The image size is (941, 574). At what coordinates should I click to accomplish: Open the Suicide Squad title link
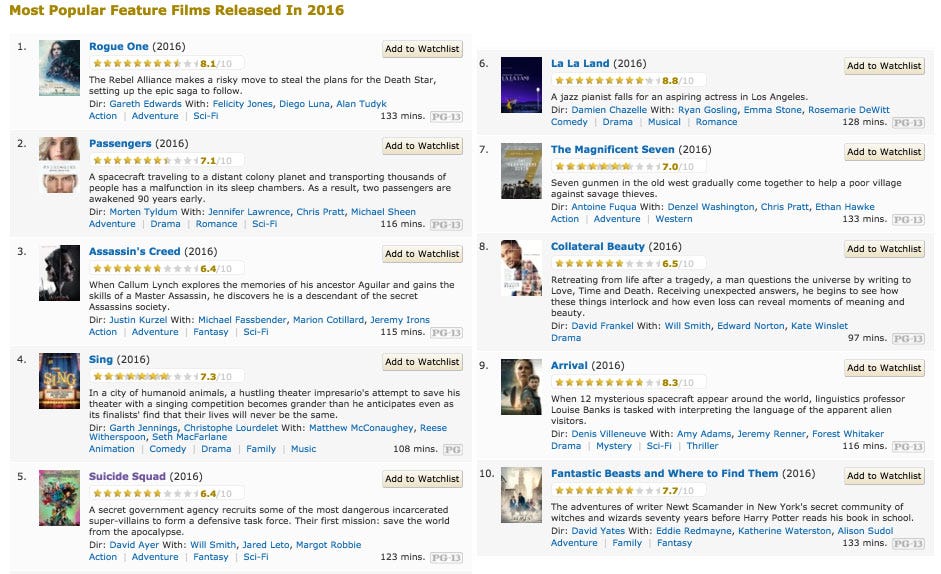point(127,476)
